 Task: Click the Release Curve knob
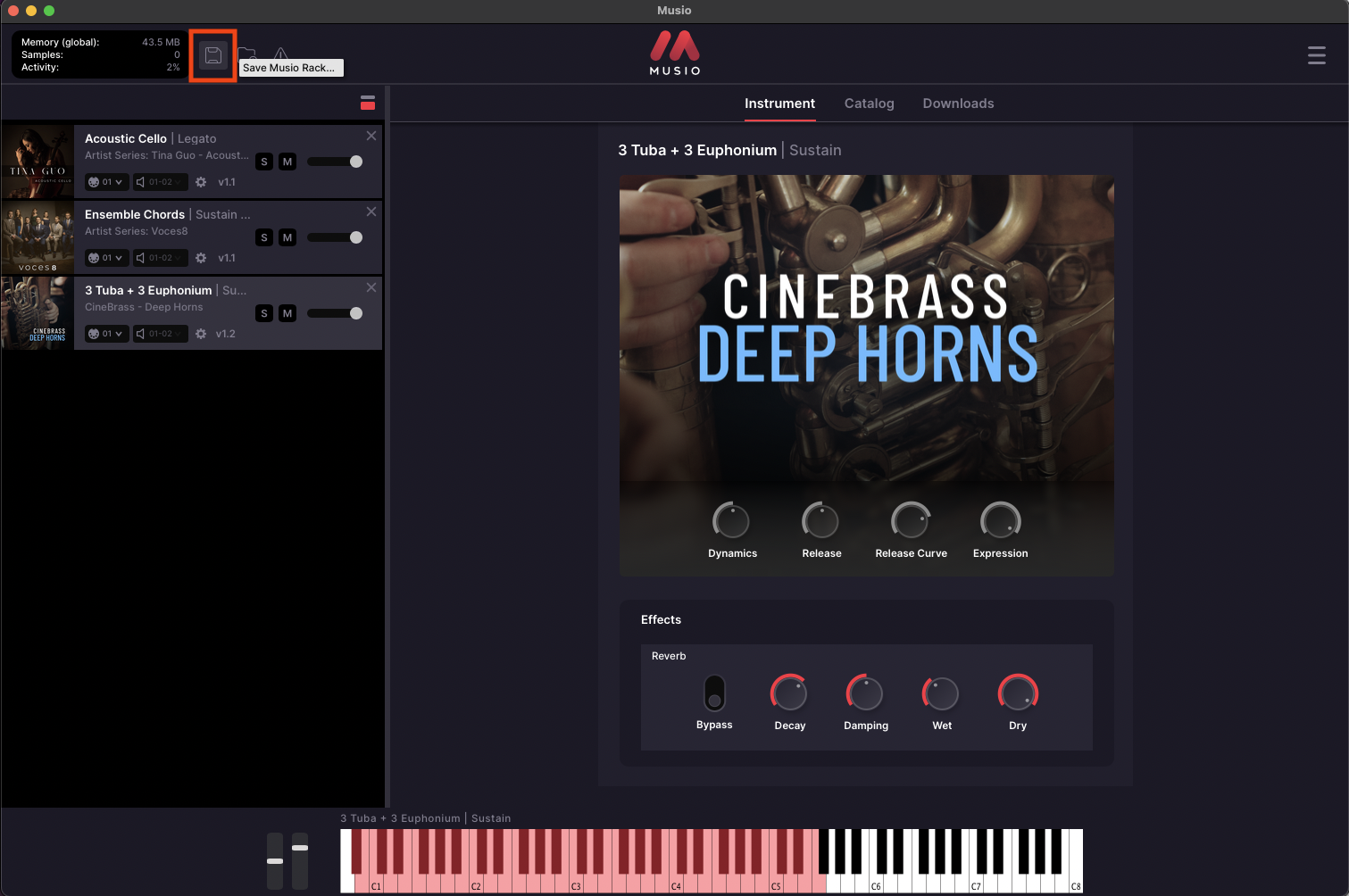[911, 520]
